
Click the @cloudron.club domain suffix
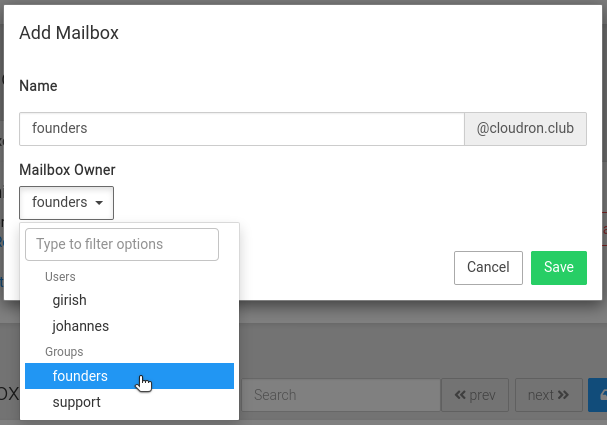click(525, 128)
